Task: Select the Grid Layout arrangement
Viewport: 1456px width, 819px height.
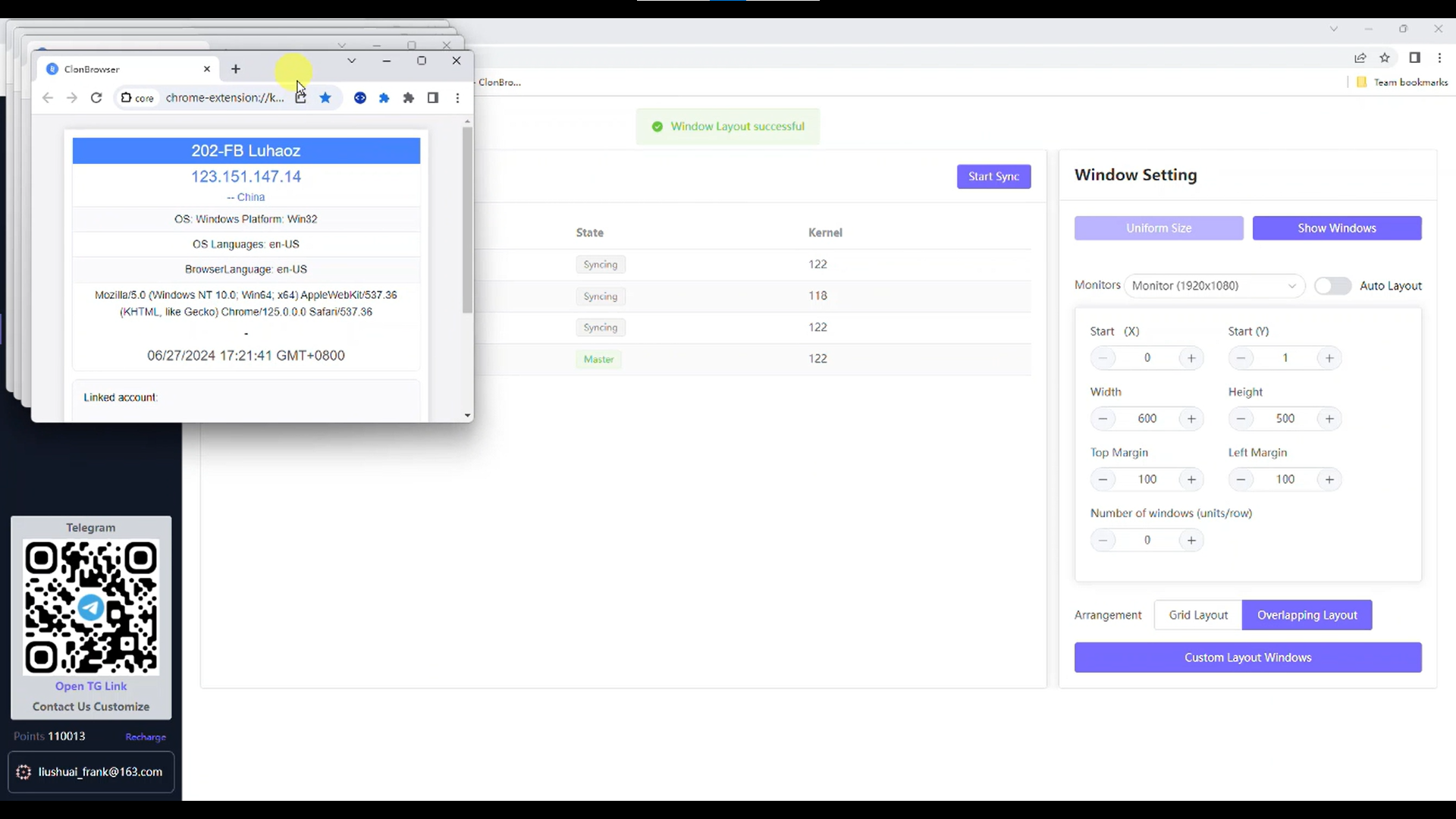Action: [1198, 615]
